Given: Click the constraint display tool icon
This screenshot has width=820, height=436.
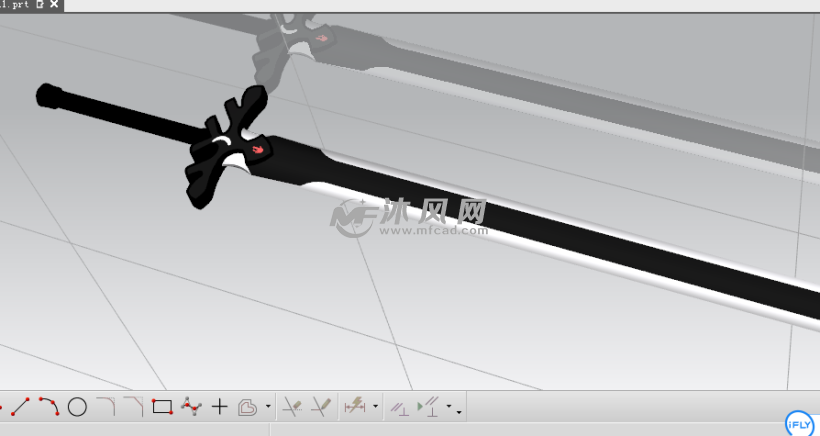Looking at the screenshot, I should (428, 407).
